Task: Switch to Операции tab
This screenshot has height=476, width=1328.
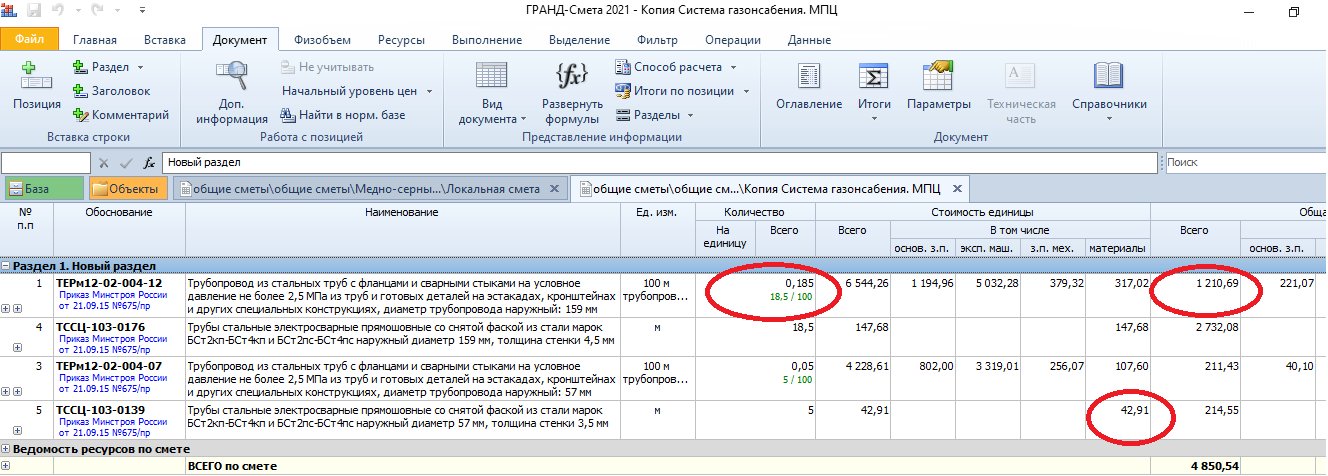Action: [732, 40]
